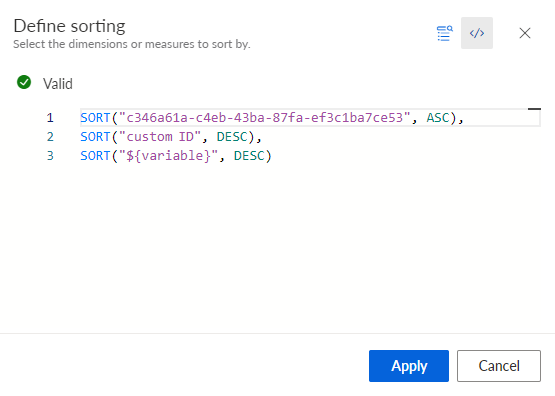
Task: Click the subtitle about selecting dimensions or measures
Action: coord(132,44)
